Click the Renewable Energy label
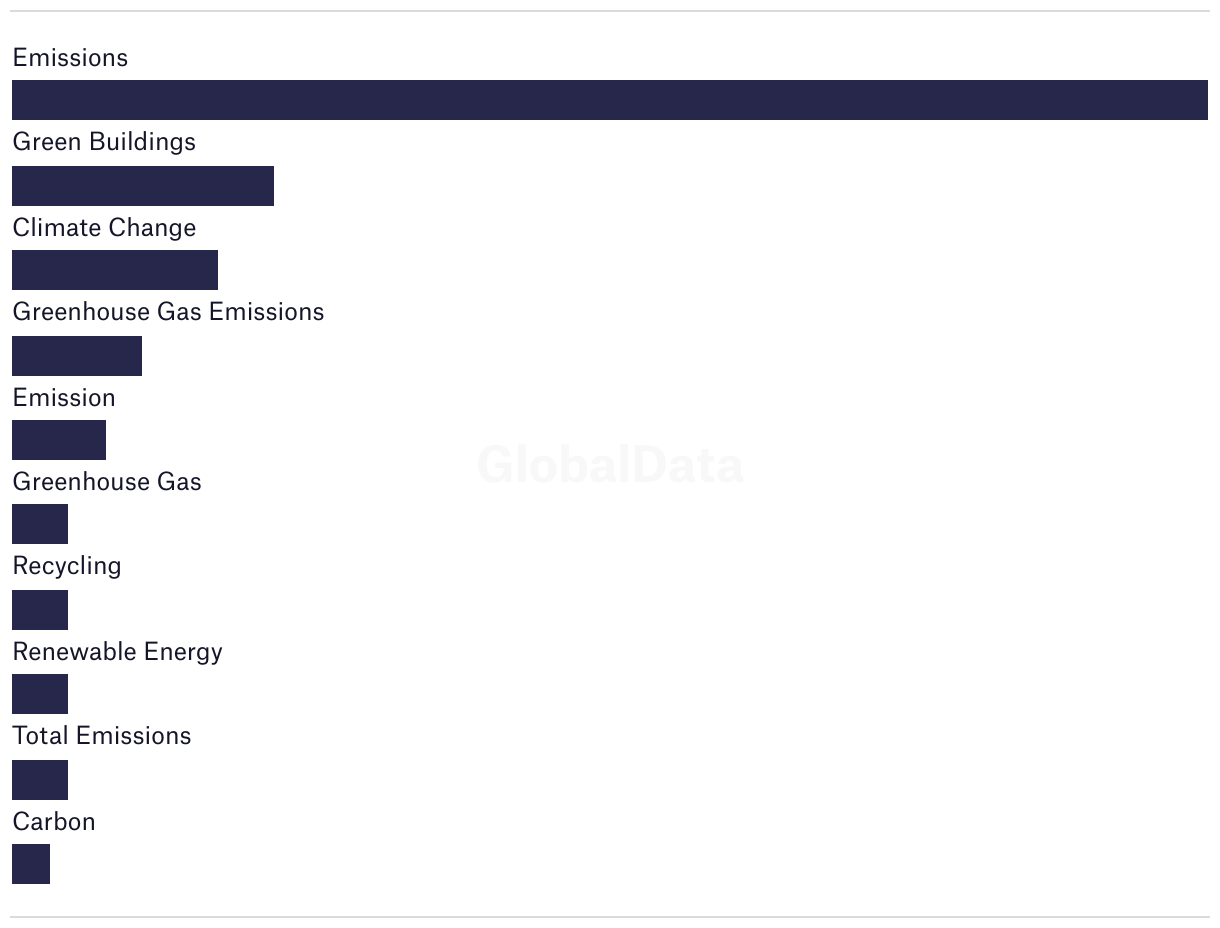Screen dimensions: 1220x928 click(117, 652)
